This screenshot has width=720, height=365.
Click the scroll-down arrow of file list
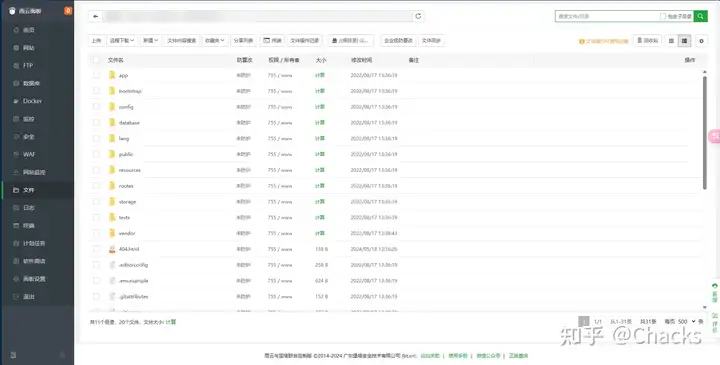click(x=705, y=307)
